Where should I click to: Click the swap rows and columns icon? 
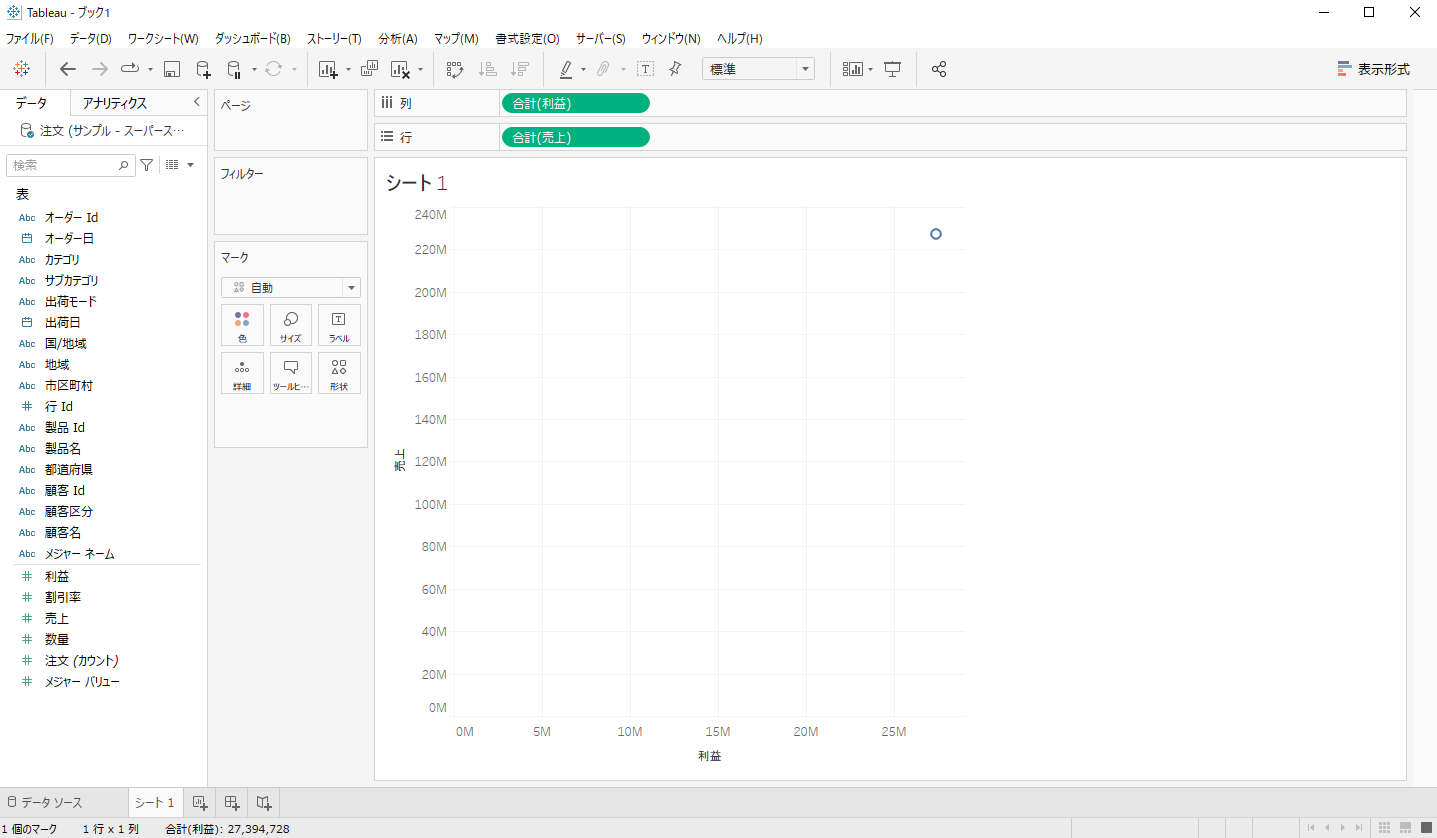(x=455, y=69)
